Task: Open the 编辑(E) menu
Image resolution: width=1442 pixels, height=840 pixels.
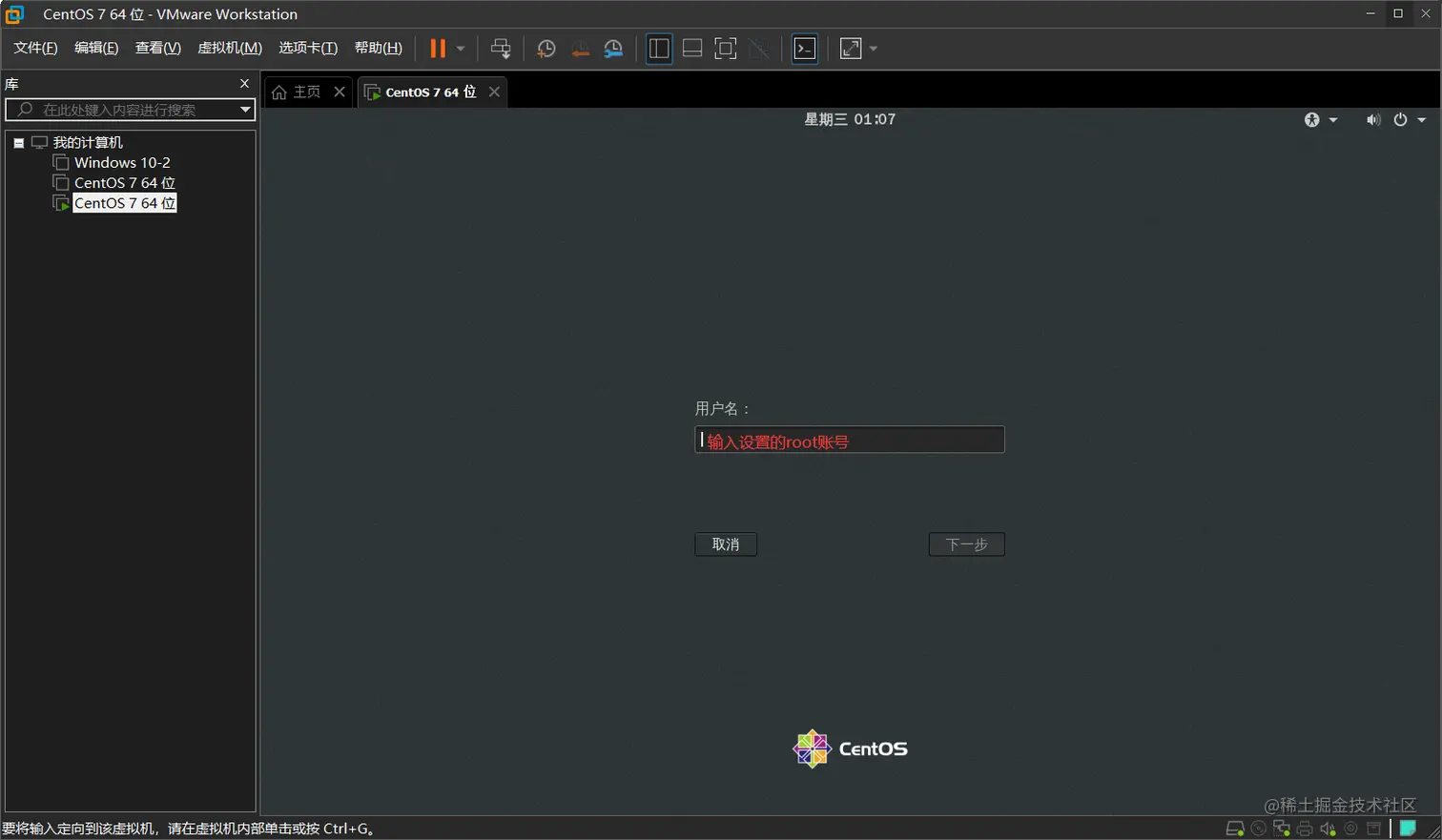Action: 96,48
